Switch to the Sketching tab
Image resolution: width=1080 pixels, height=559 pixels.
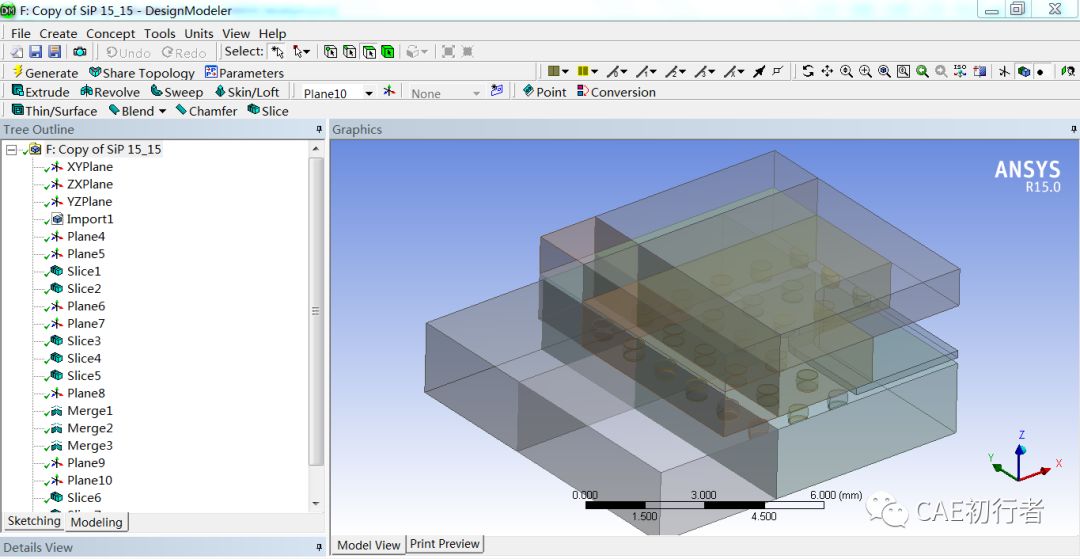[34, 521]
